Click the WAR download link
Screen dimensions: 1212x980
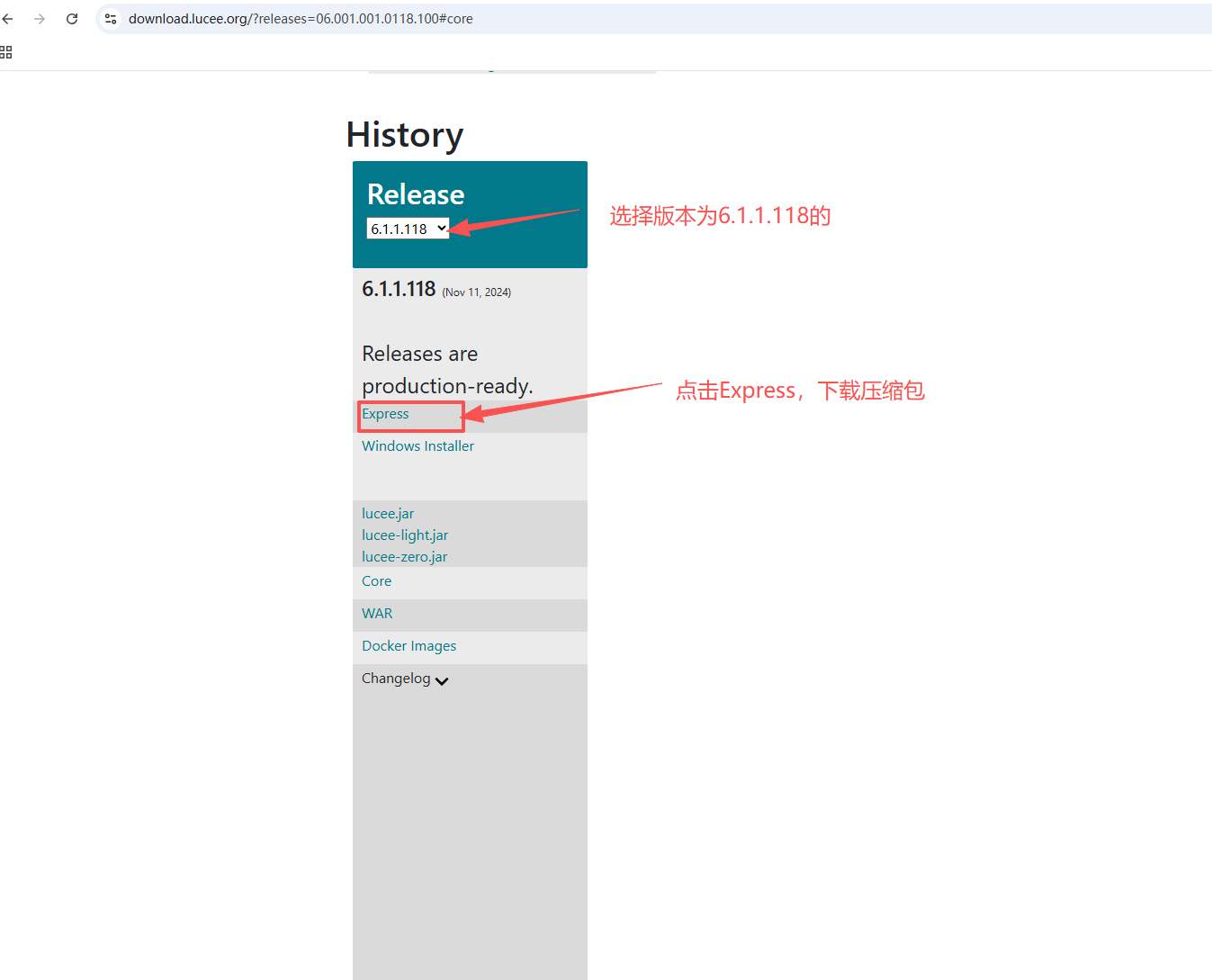pyautogui.click(x=377, y=614)
